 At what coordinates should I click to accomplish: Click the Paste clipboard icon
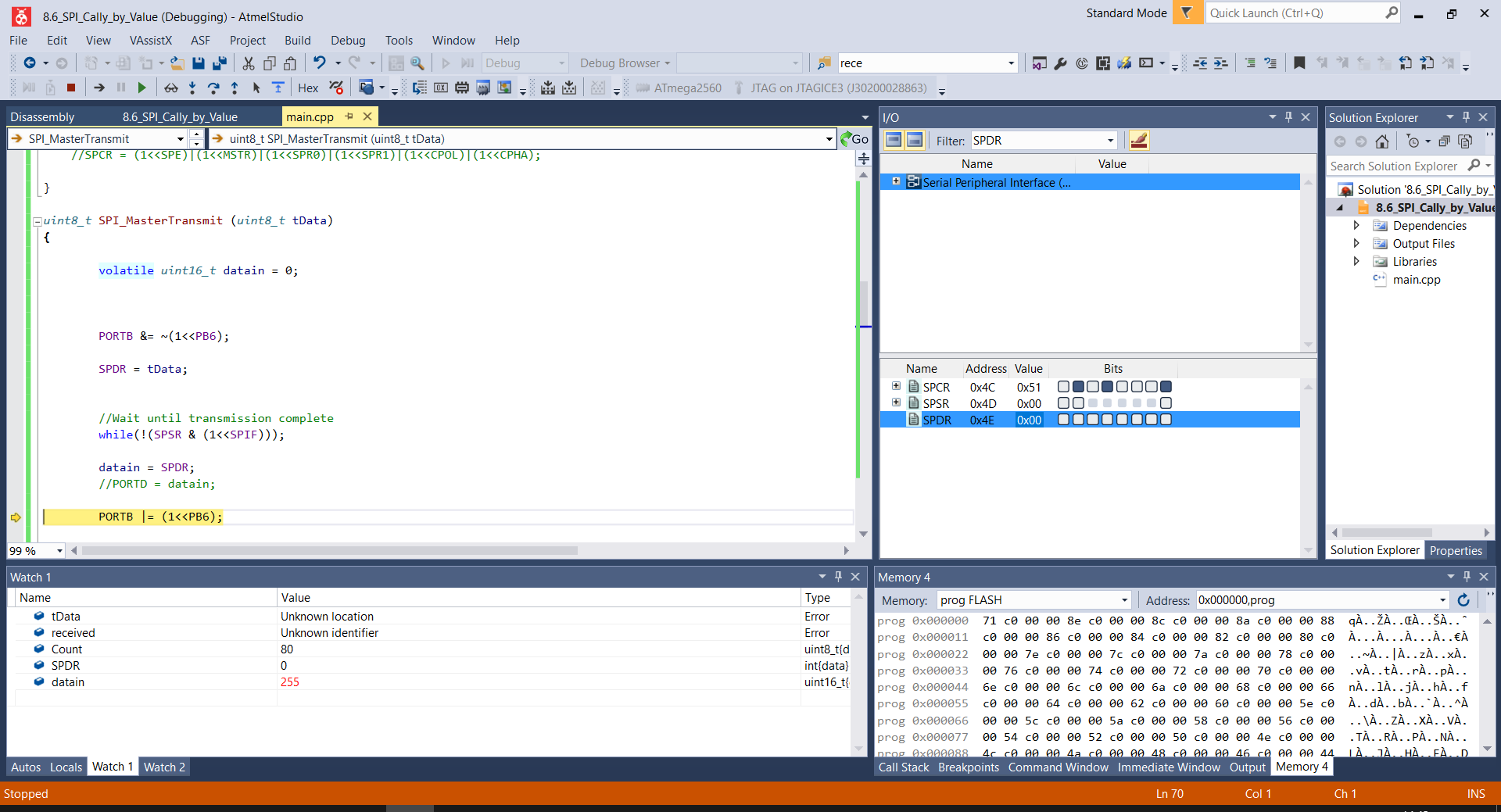coord(291,63)
